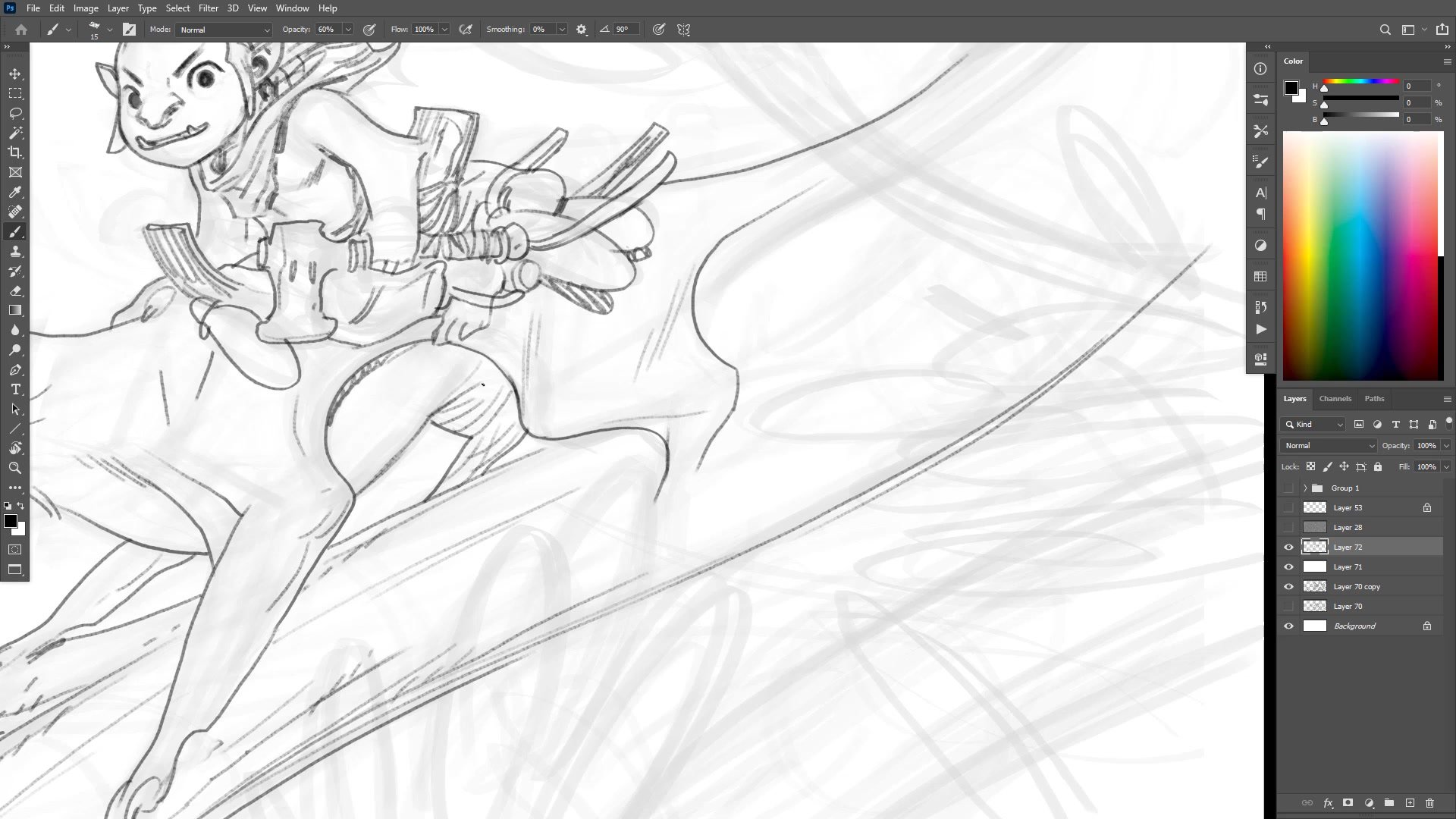Open the Filter menu

point(208,8)
